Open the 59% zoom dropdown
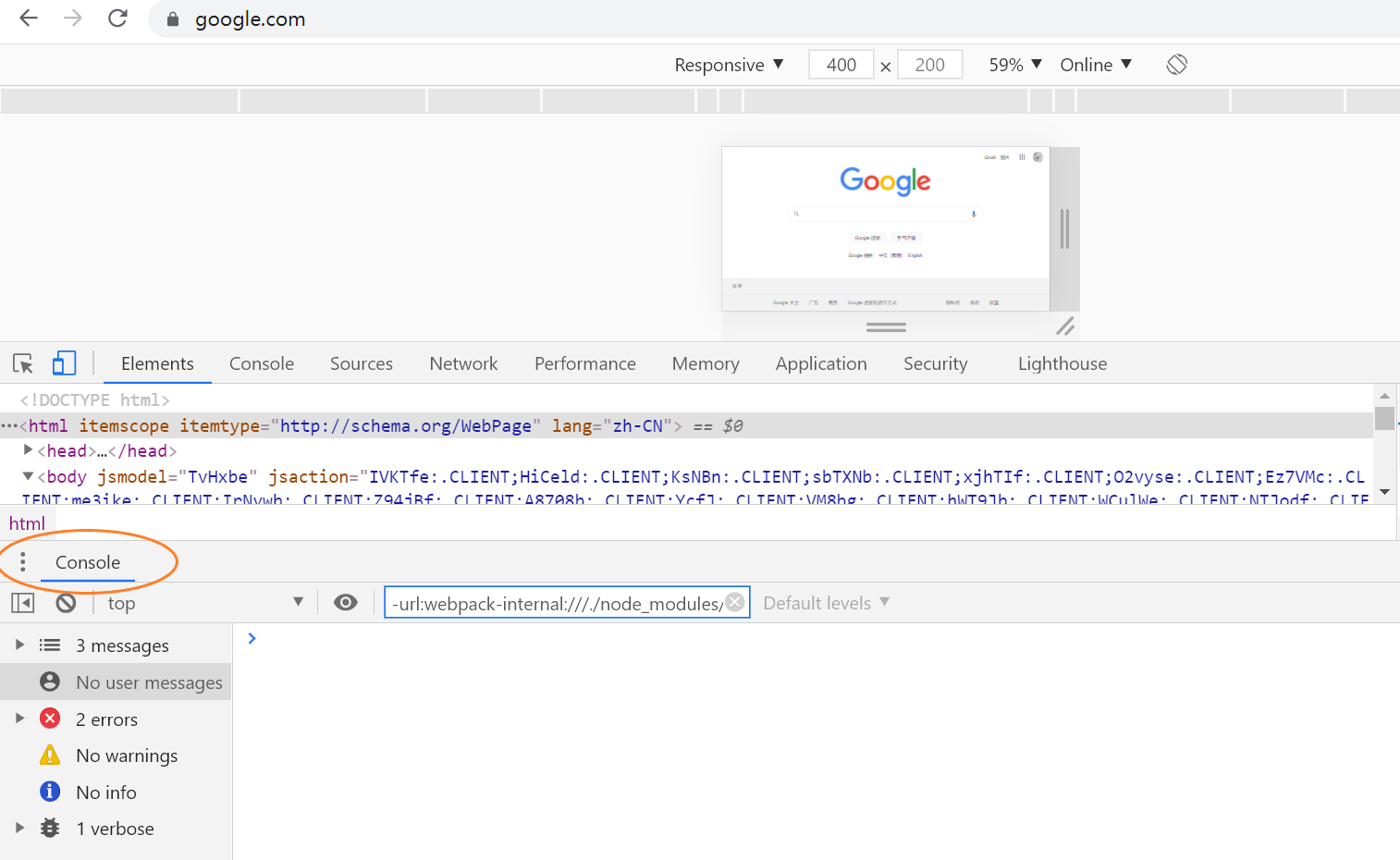Image resolution: width=1400 pixels, height=860 pixels. pyautogui.click(x=1015, y=65)
